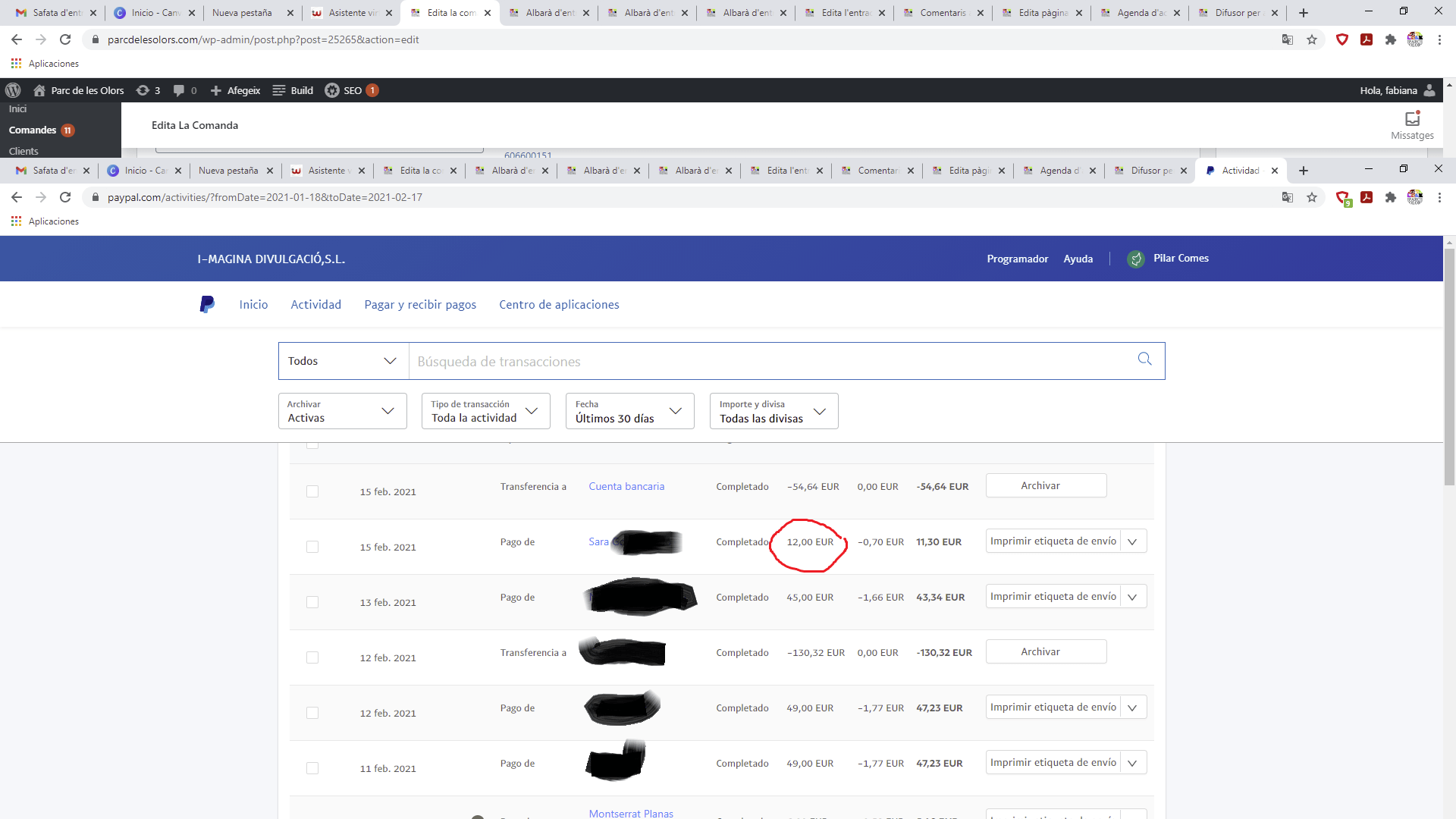
Task: Open Pagar y recibir pagos menu
Action: pyautogui.click(x=420, y=304)
